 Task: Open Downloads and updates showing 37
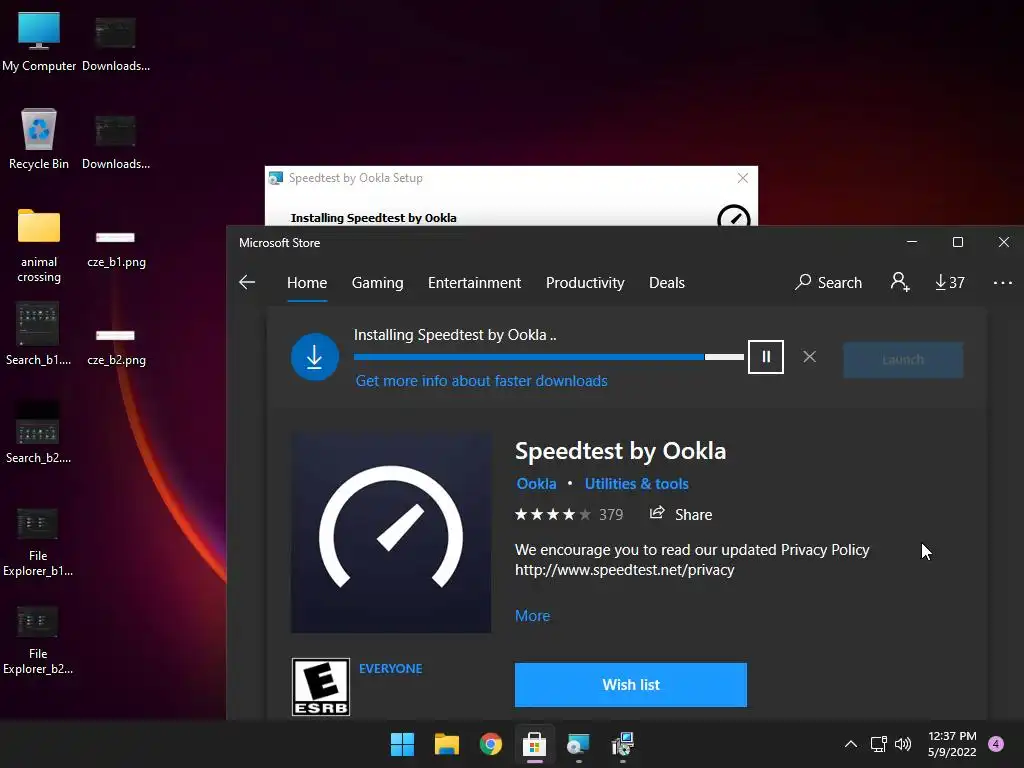pos(950,282)
